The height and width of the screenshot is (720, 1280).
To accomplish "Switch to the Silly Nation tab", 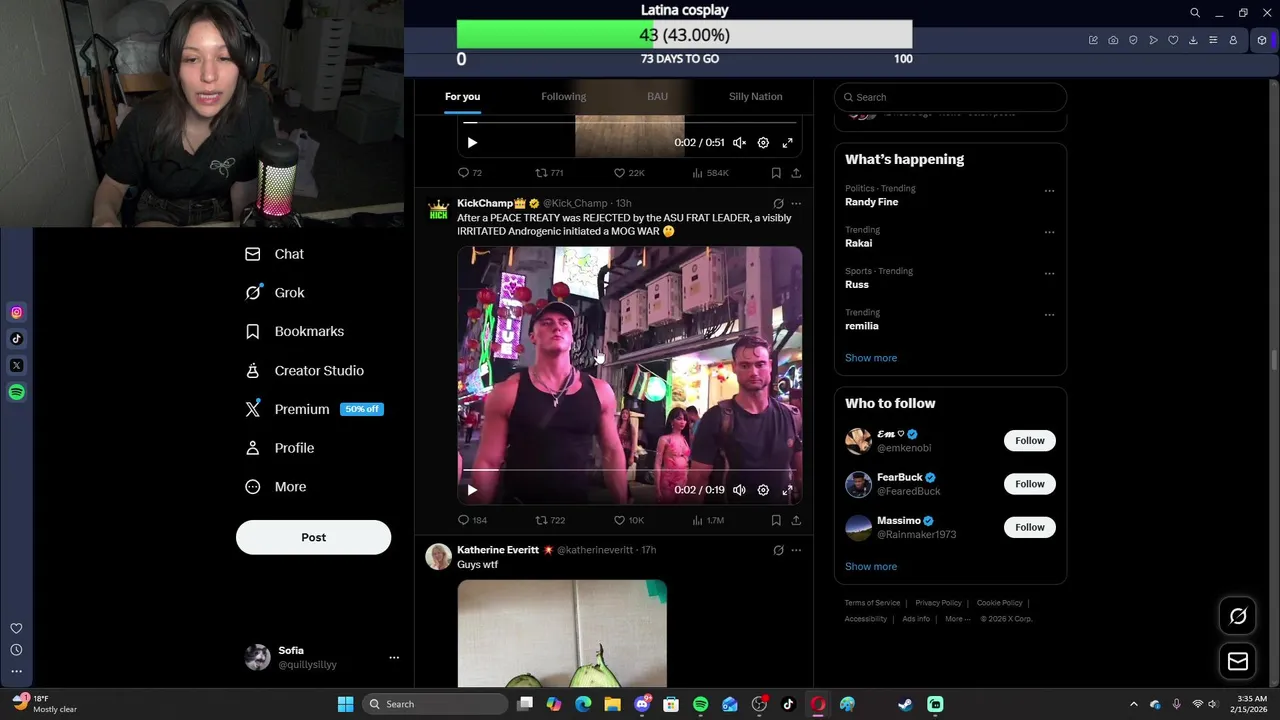I will pyautogui.click(x=755, y=97).
